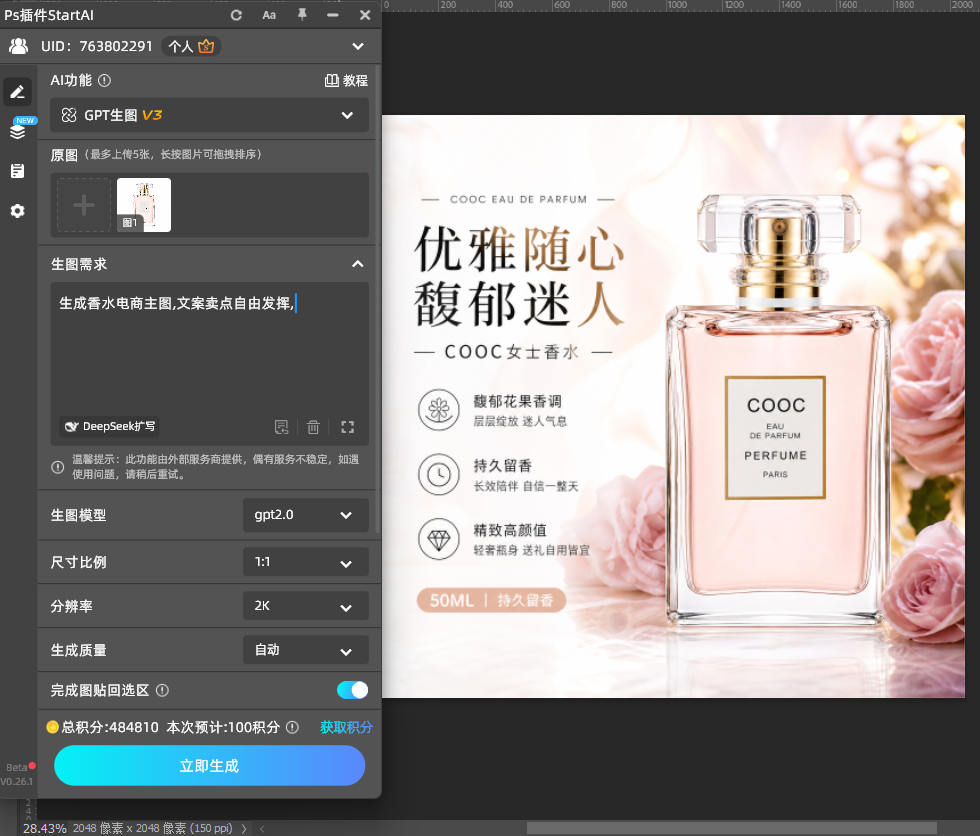
Task: Click the 优雅随心 headline on canvas
Action: (520, 249)
